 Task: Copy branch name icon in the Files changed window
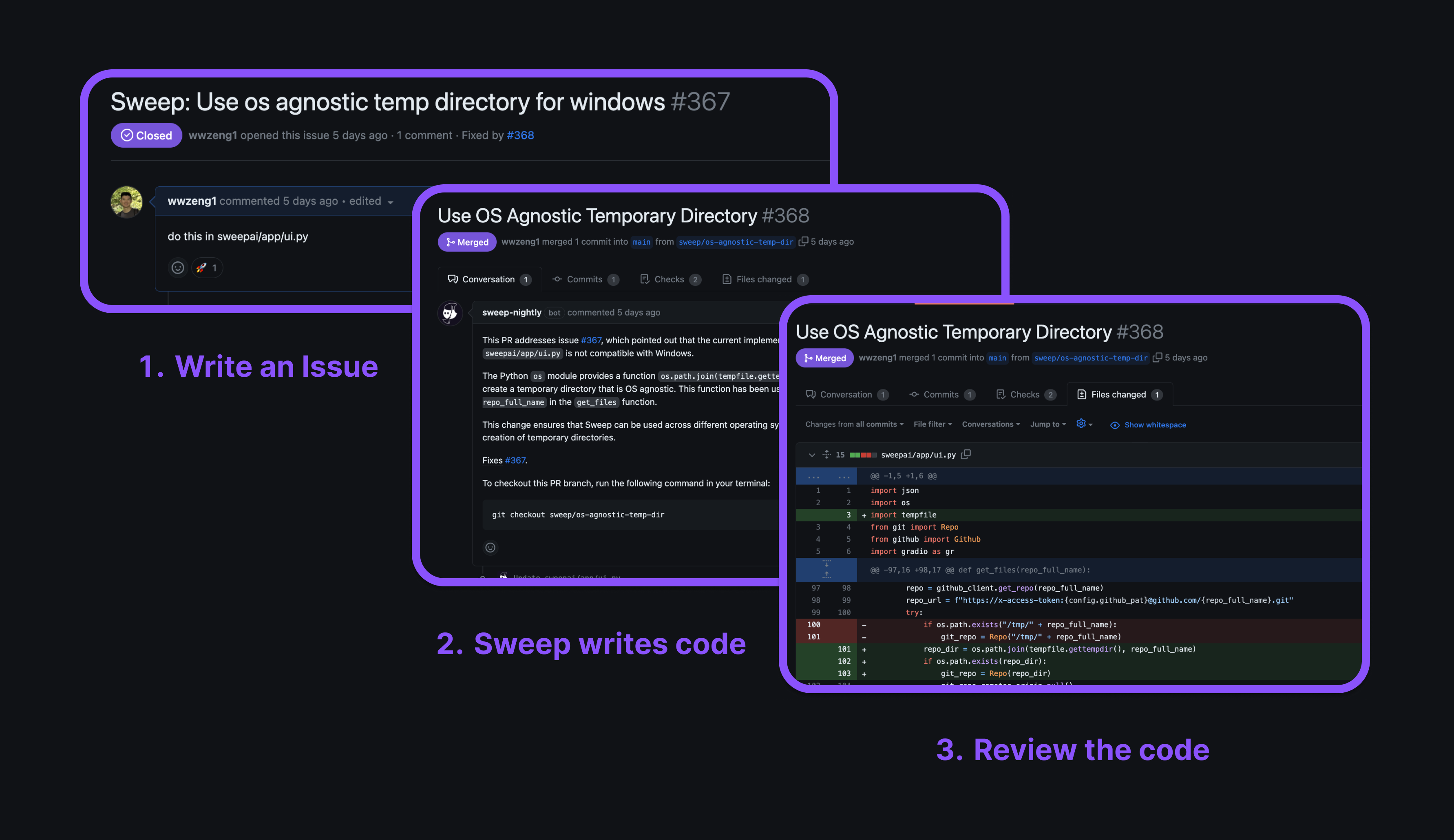1157,357
